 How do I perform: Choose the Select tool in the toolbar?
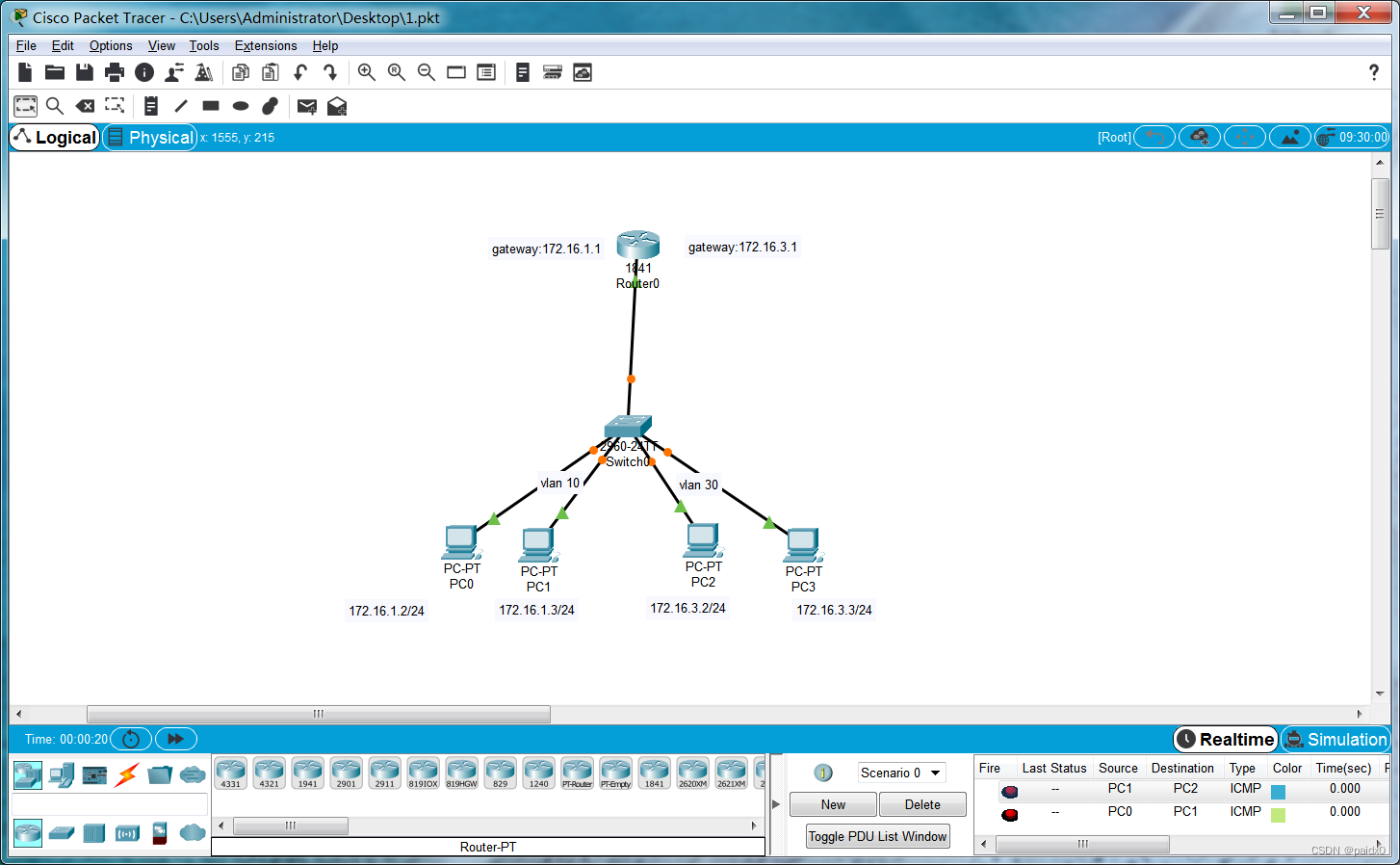pyautogui.click(x=26, y=106)
